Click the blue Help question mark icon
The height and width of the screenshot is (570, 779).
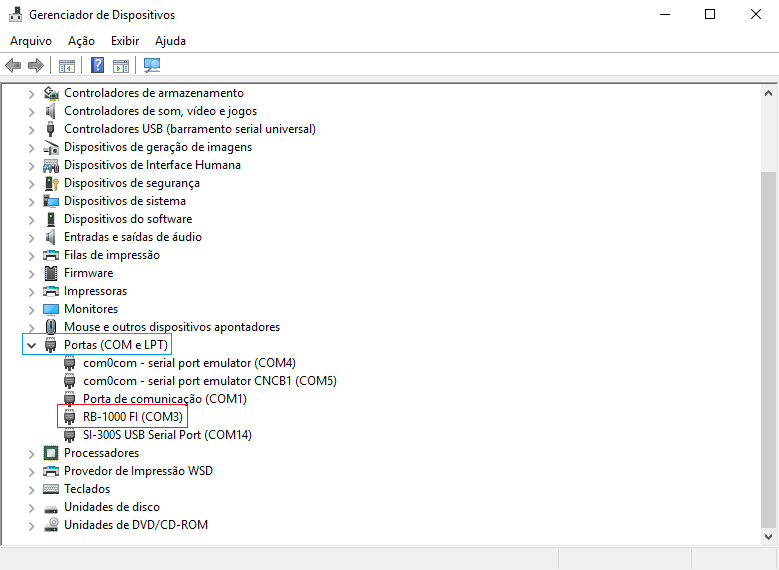pos(98,66)
